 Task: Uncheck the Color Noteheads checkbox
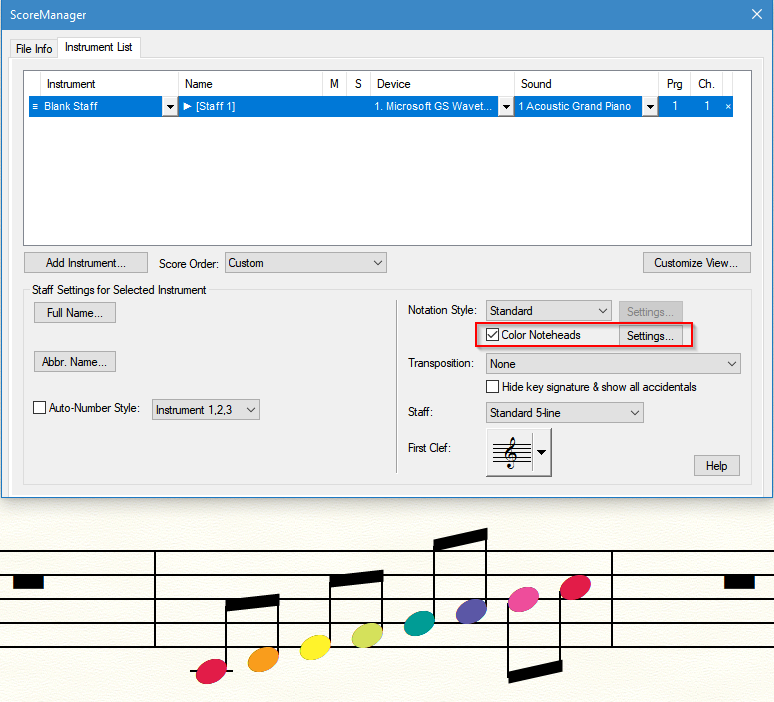coord(492,335)
